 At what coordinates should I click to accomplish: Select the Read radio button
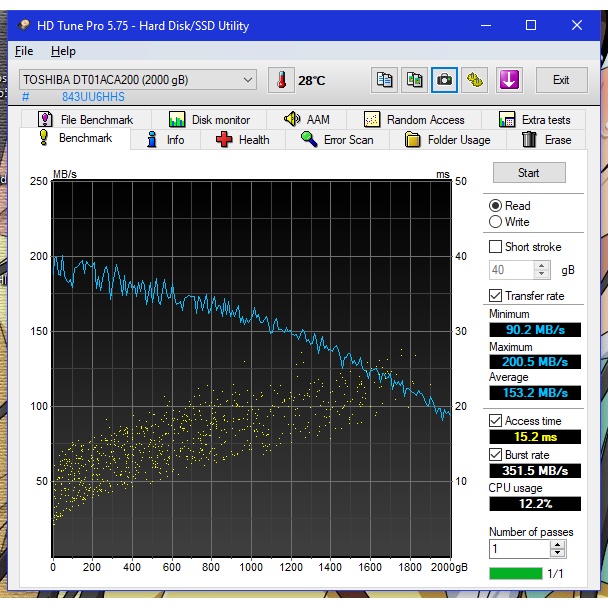coord(496,206)
